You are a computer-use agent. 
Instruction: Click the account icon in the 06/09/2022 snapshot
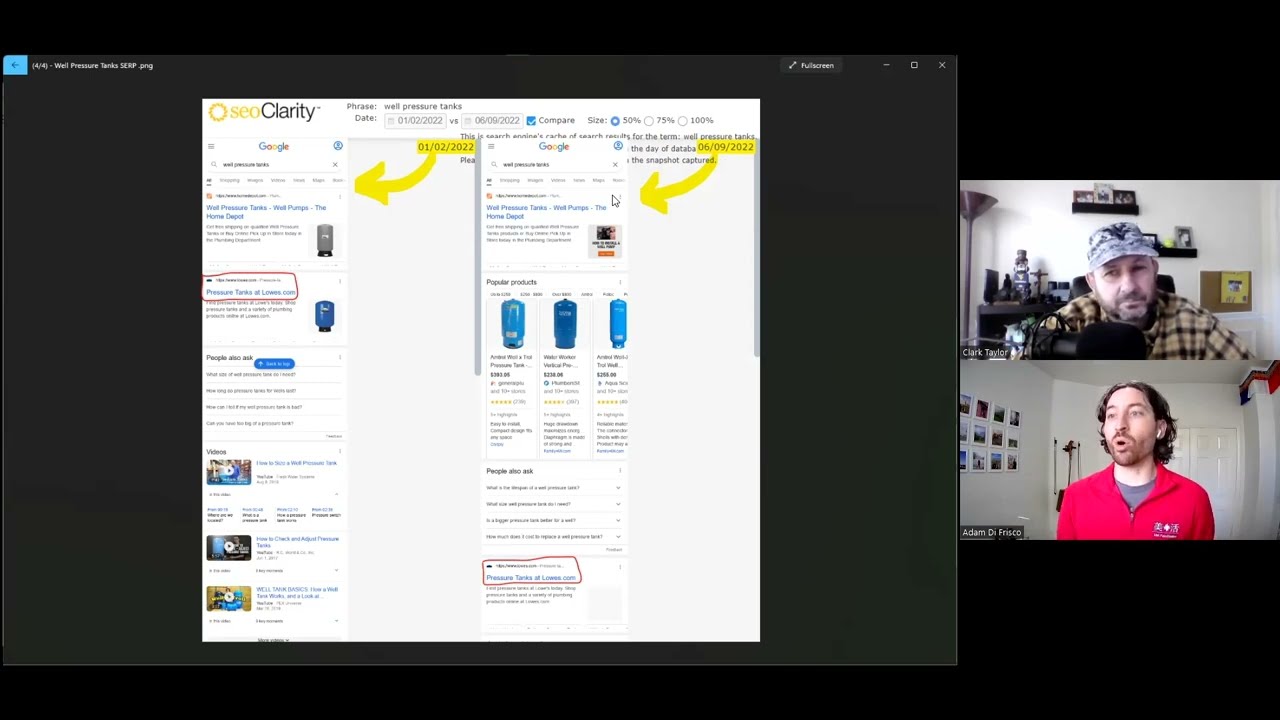tap(618, 146)
